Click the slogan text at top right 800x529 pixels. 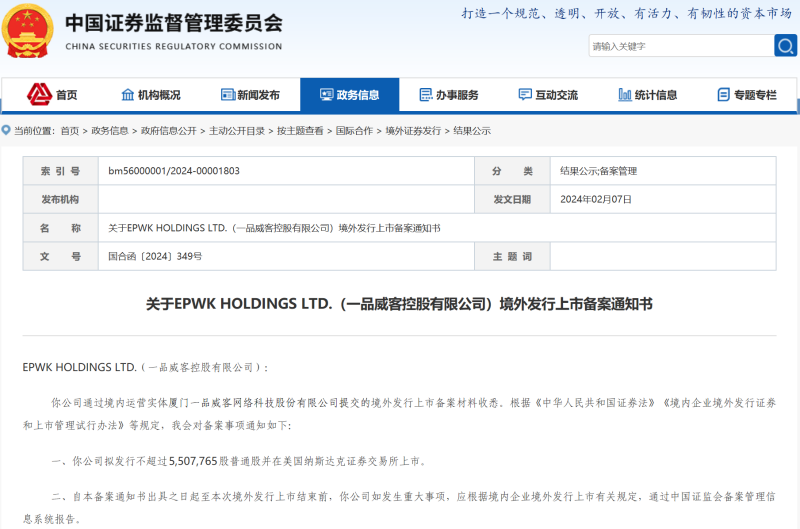point(627,14)
